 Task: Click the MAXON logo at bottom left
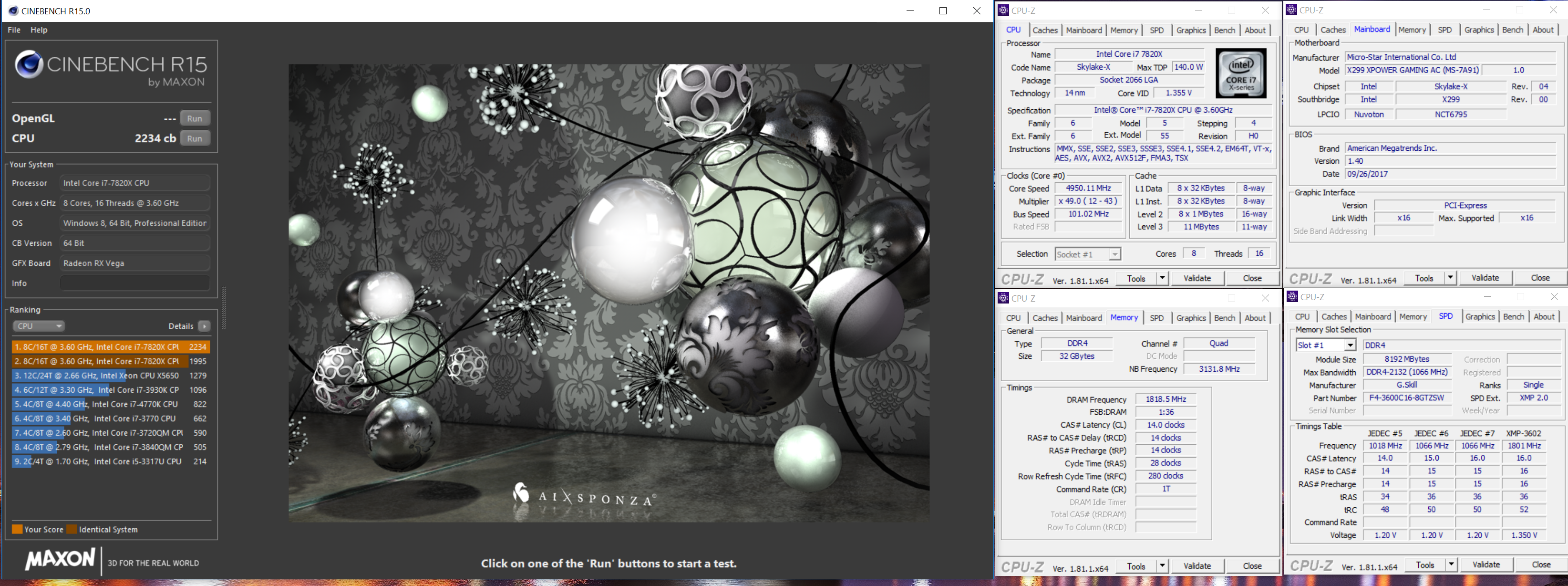coord(60,559)
